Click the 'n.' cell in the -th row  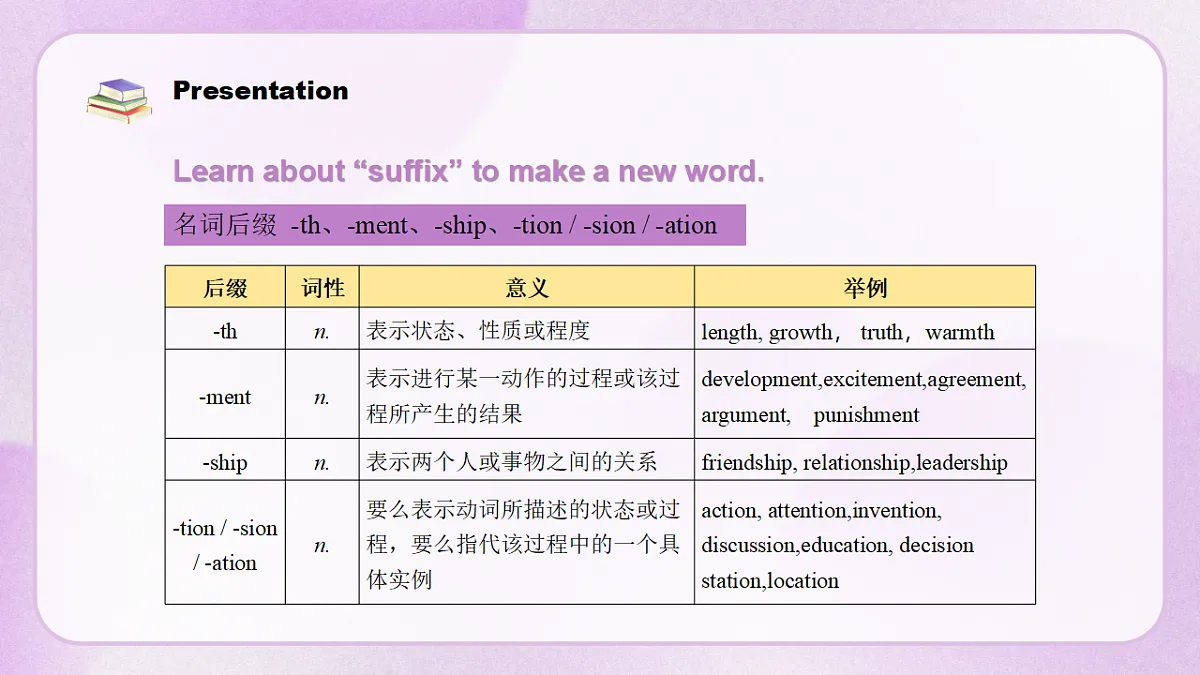(x=322, y=330)
